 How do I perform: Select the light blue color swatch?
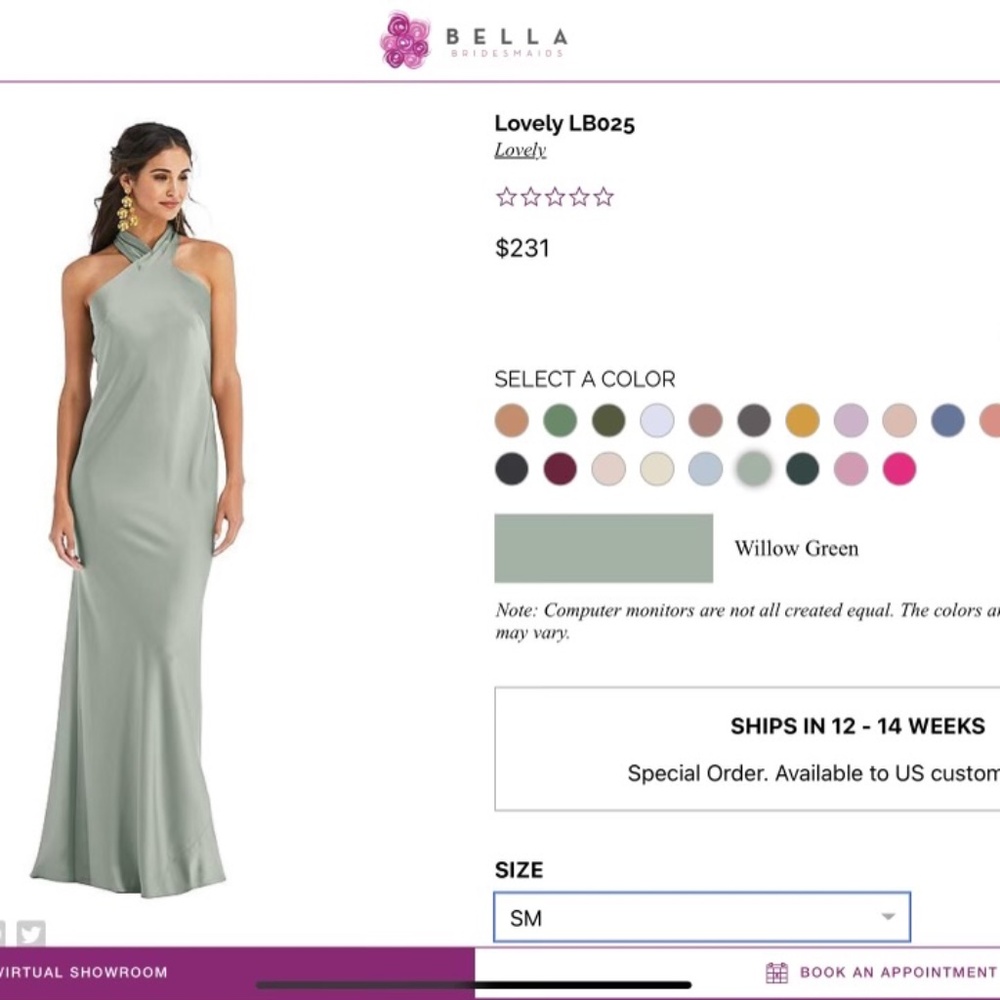click(x=705, y=469)
